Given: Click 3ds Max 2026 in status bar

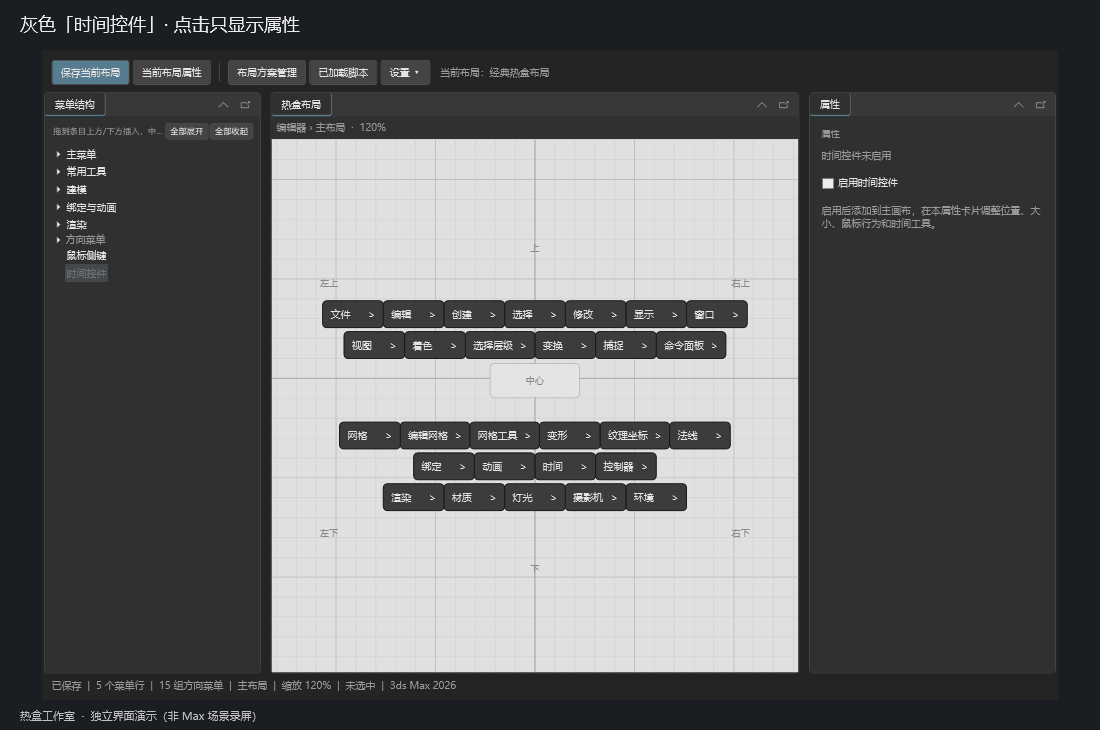Looking at the screenshot, I should [x=423, y=685].
